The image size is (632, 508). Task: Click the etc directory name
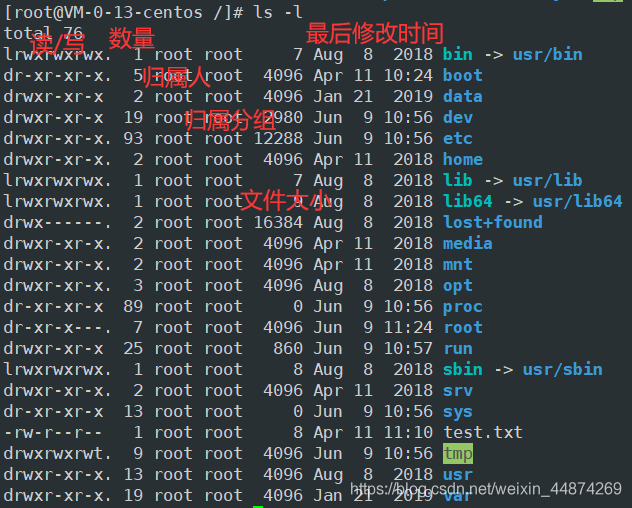click(x=457, y=138)
